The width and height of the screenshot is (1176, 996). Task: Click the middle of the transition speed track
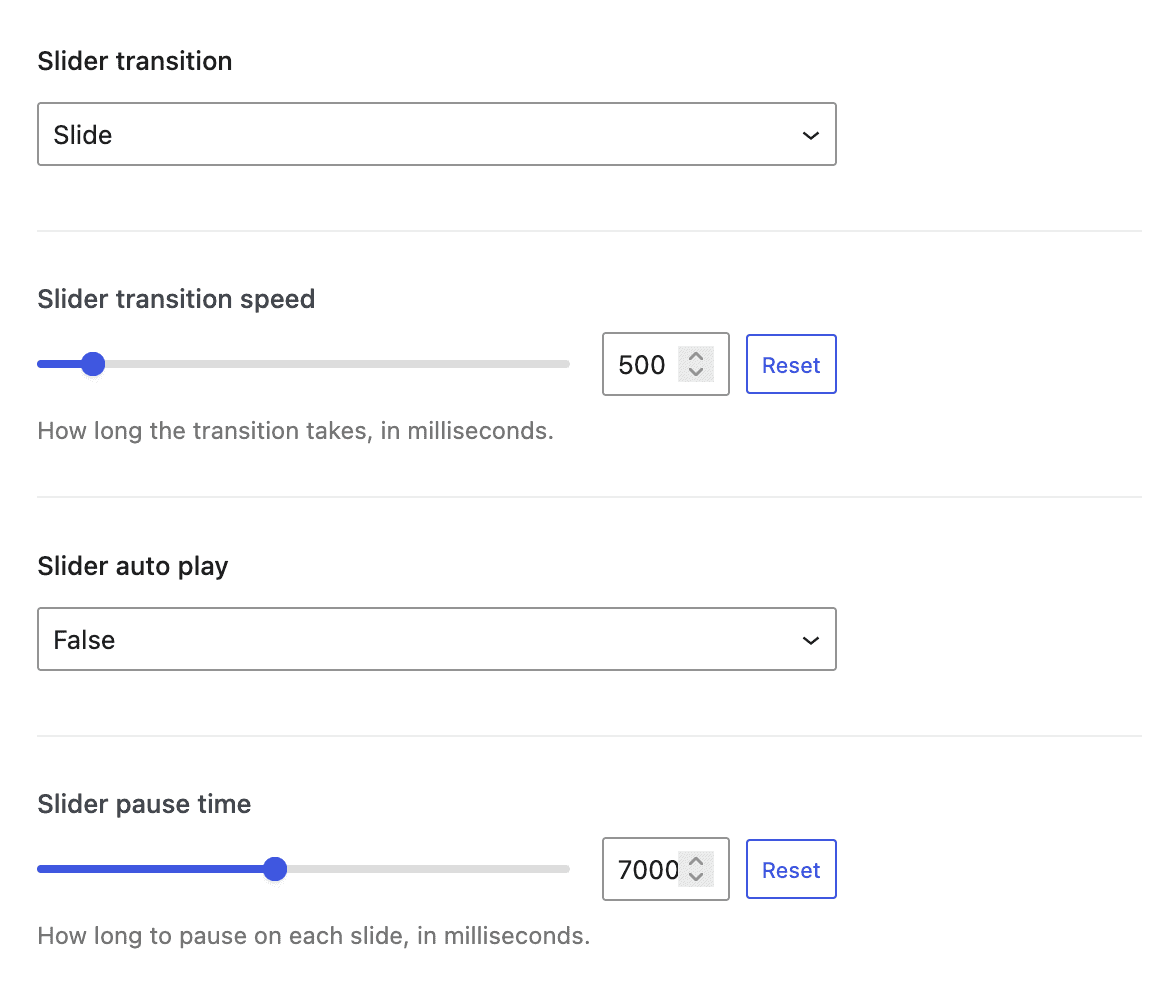(303, 364)
